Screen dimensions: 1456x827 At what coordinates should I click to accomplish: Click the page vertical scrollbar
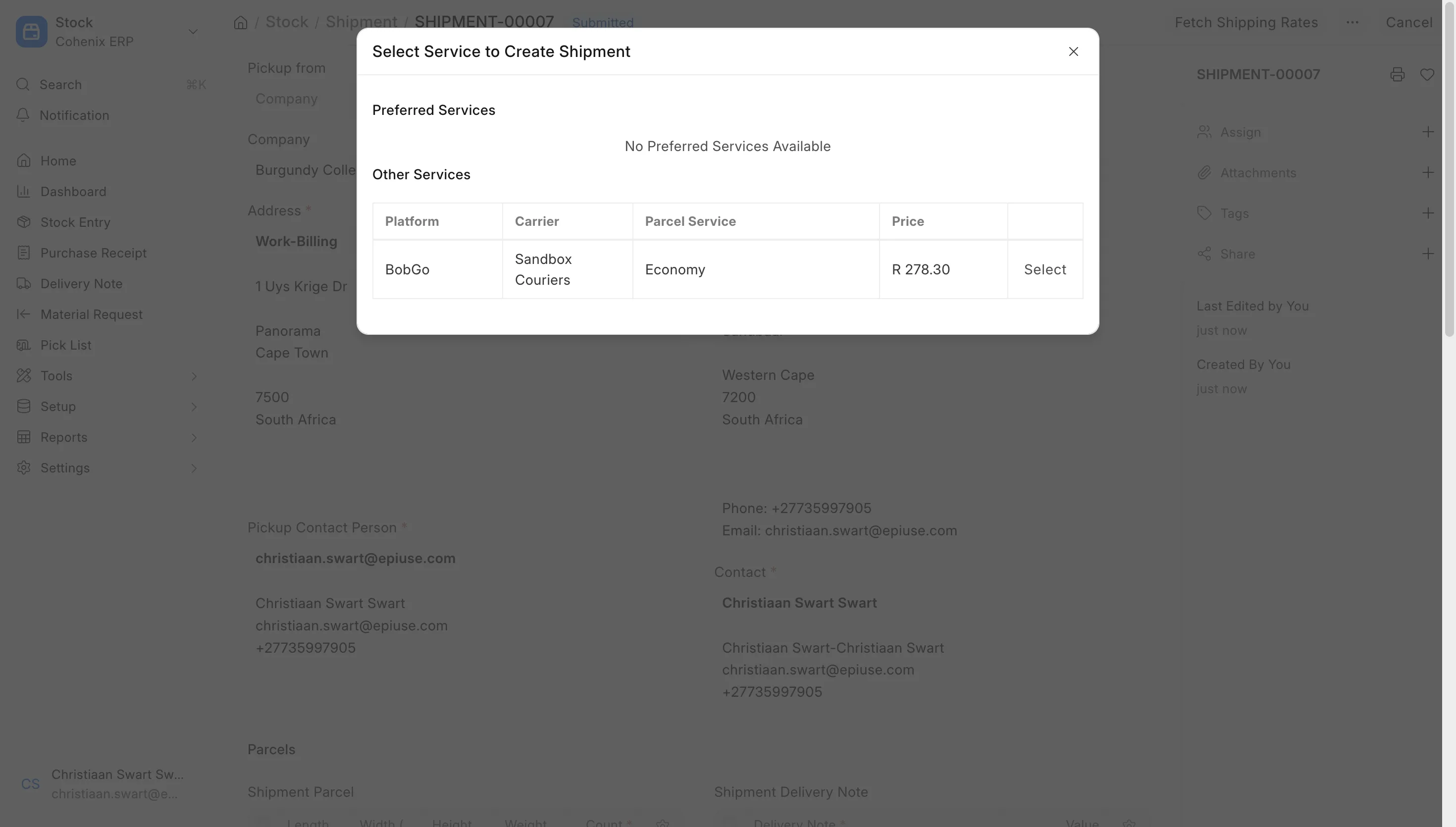point(1449,170)
